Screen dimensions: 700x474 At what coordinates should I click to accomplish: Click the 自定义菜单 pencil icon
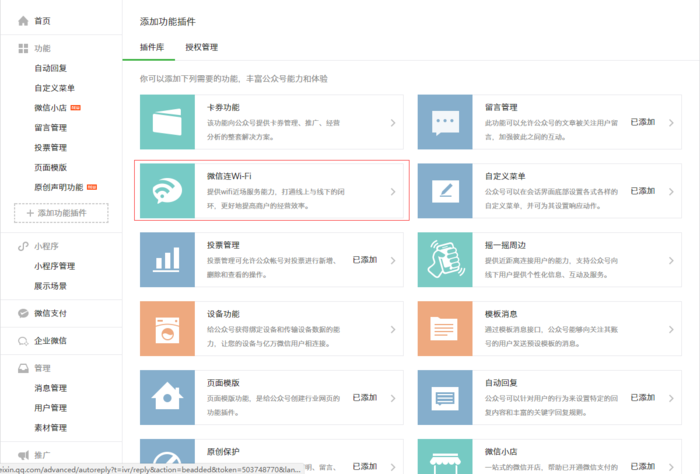coord(444,190)
